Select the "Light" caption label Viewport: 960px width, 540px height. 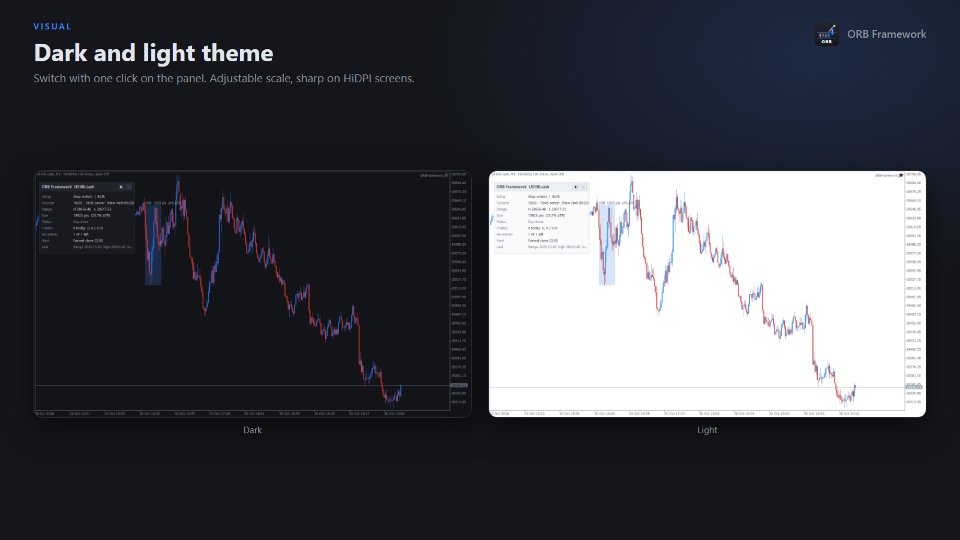[707, 430]
